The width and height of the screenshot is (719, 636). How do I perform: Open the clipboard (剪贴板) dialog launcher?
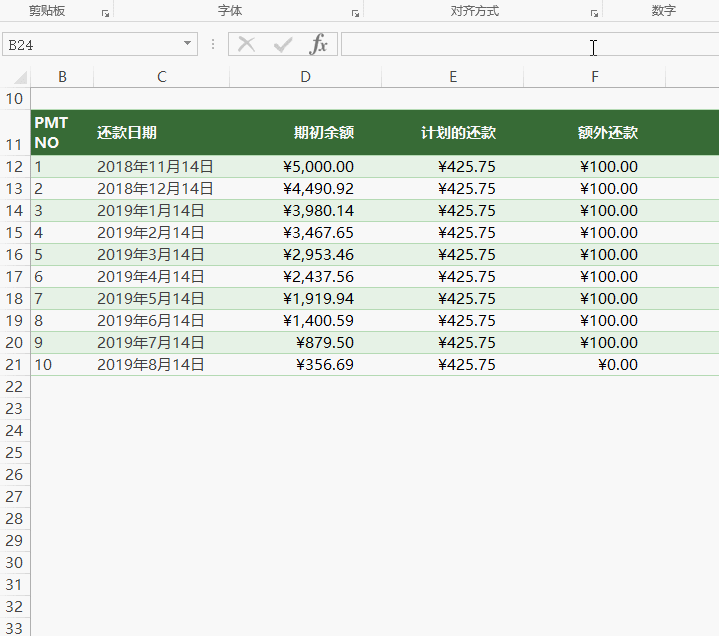point(105,14)
